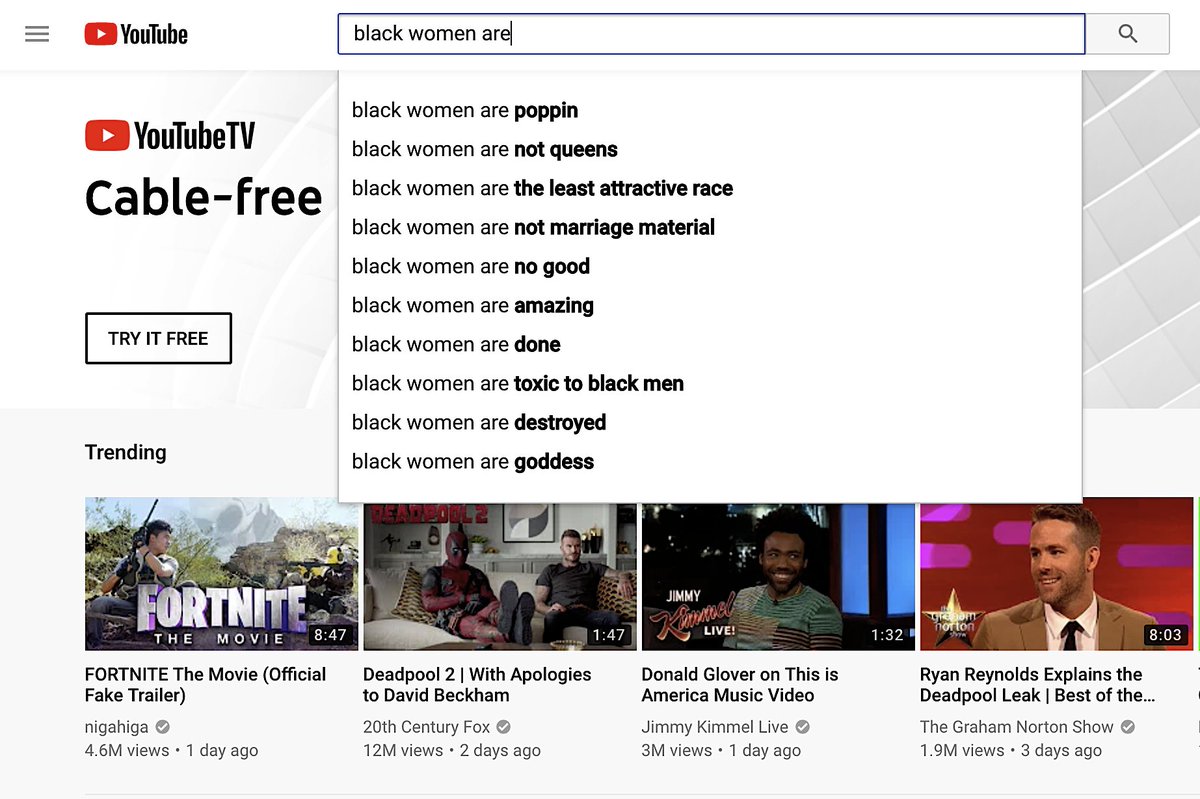Select suggestion ending 'toxic to black men'
Image resolution: width=1200 pixels, height=799 pixels.
point(710,383)
